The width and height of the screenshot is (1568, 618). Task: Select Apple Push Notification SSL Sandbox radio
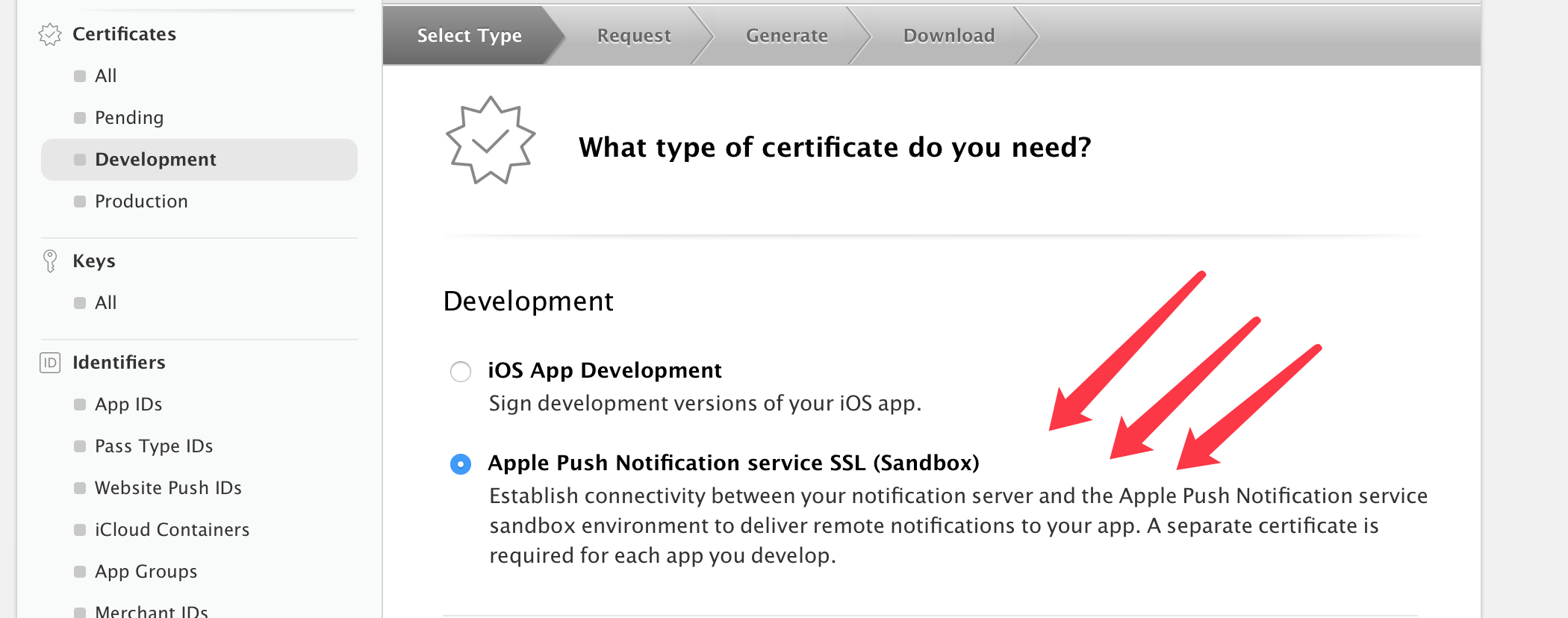tap(461, 464)
